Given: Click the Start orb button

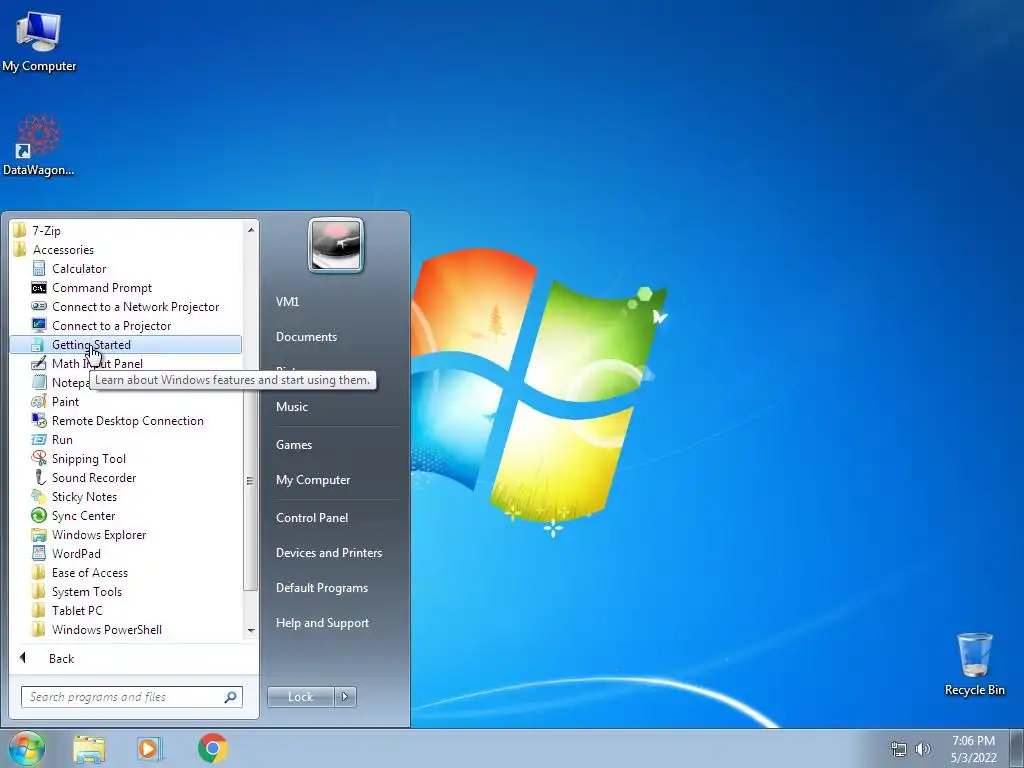Looking at the screenshot, I should [x=26, y=748].
